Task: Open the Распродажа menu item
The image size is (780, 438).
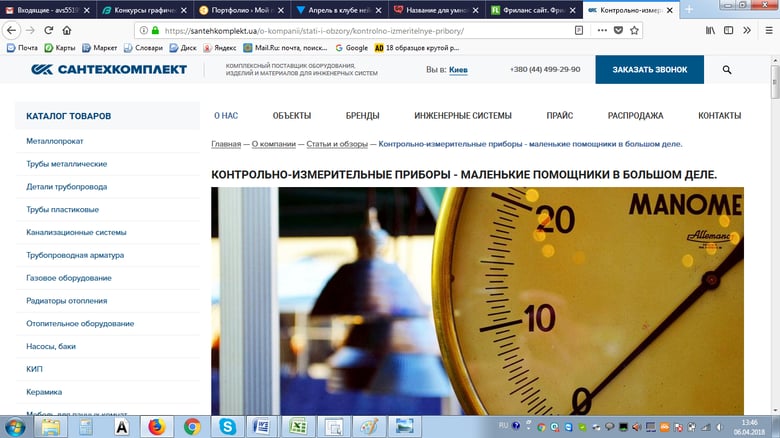Action: [x=635, y=115]
